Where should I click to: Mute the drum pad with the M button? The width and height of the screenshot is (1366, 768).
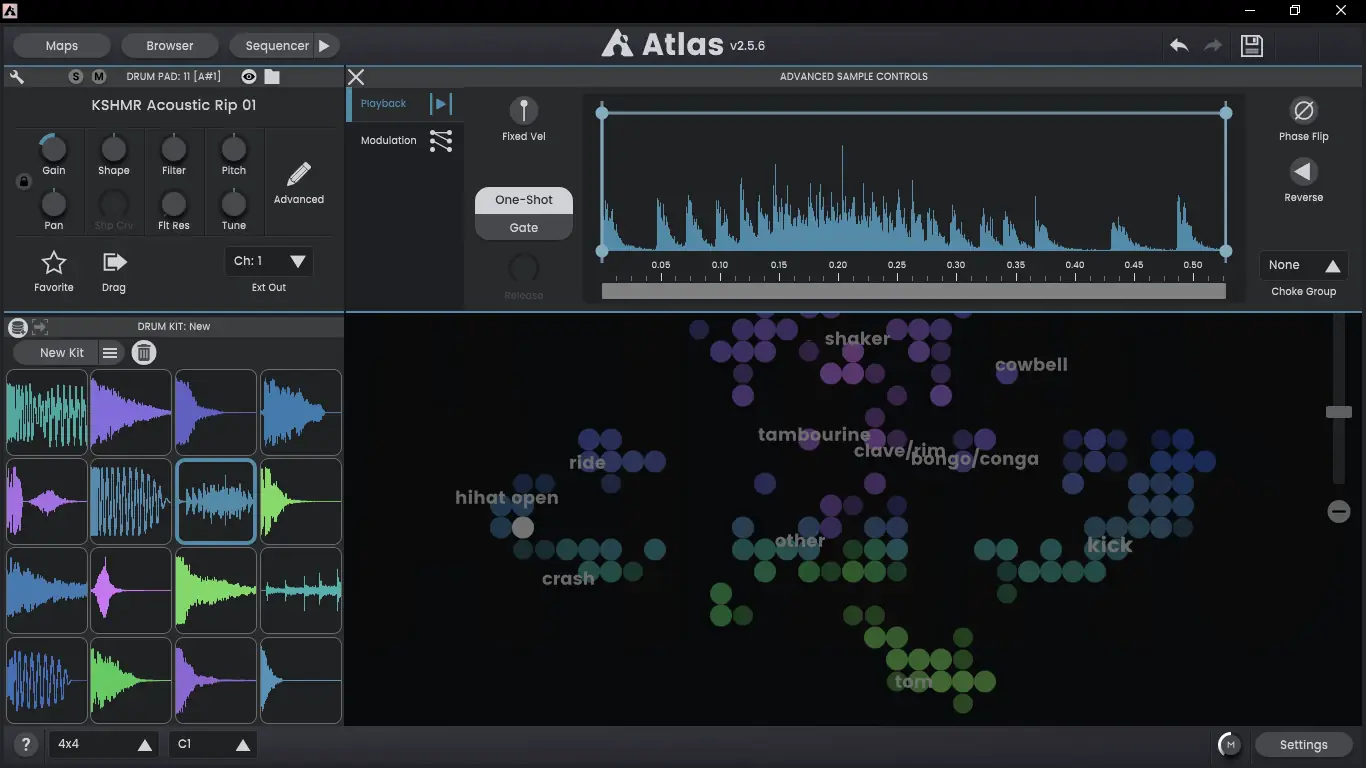click(99, 77)
